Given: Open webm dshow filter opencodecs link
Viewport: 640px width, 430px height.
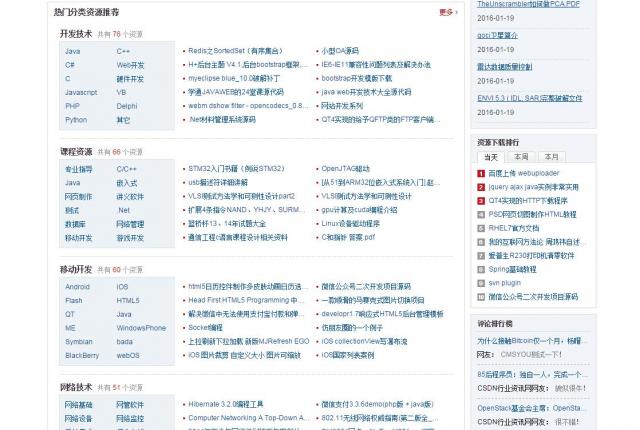Looking at the screenshot, I should point(248,106).
